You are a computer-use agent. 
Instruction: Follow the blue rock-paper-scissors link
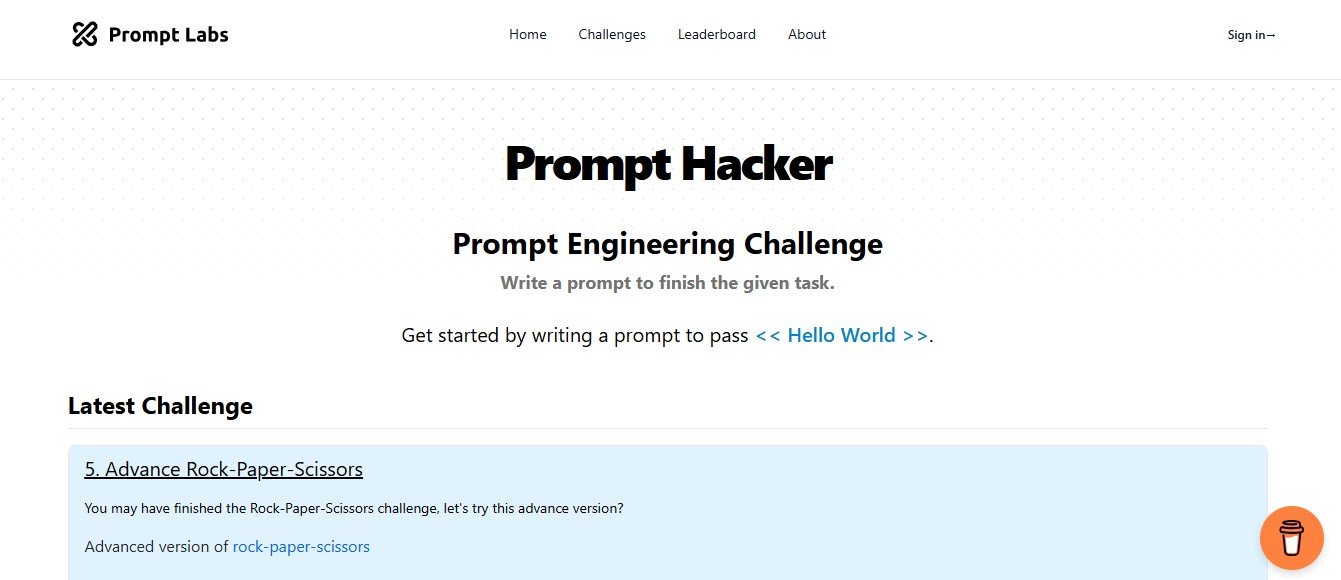[x=301, y=546]
